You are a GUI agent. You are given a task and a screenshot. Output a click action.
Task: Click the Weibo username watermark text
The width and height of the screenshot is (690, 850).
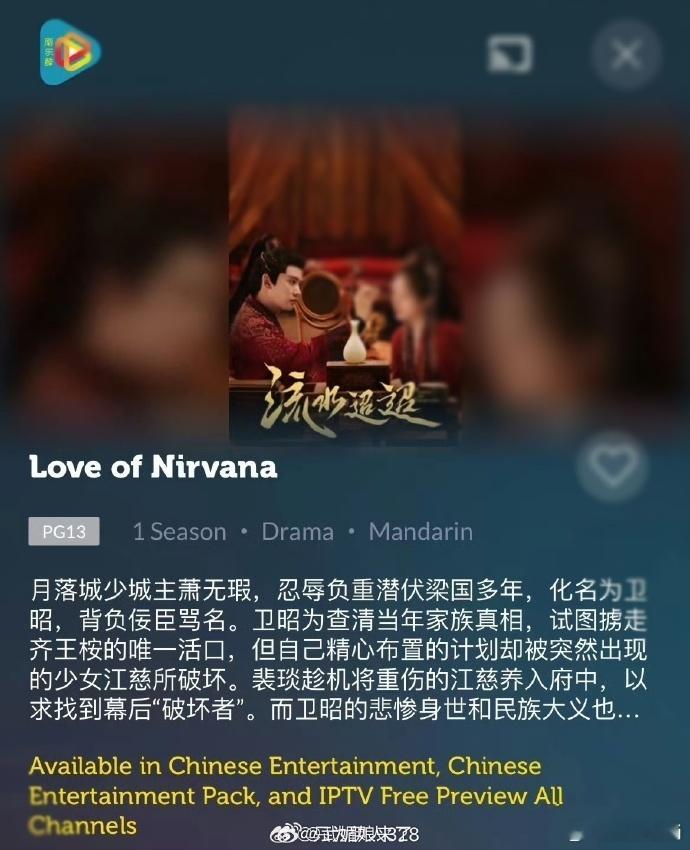[360, 834]
